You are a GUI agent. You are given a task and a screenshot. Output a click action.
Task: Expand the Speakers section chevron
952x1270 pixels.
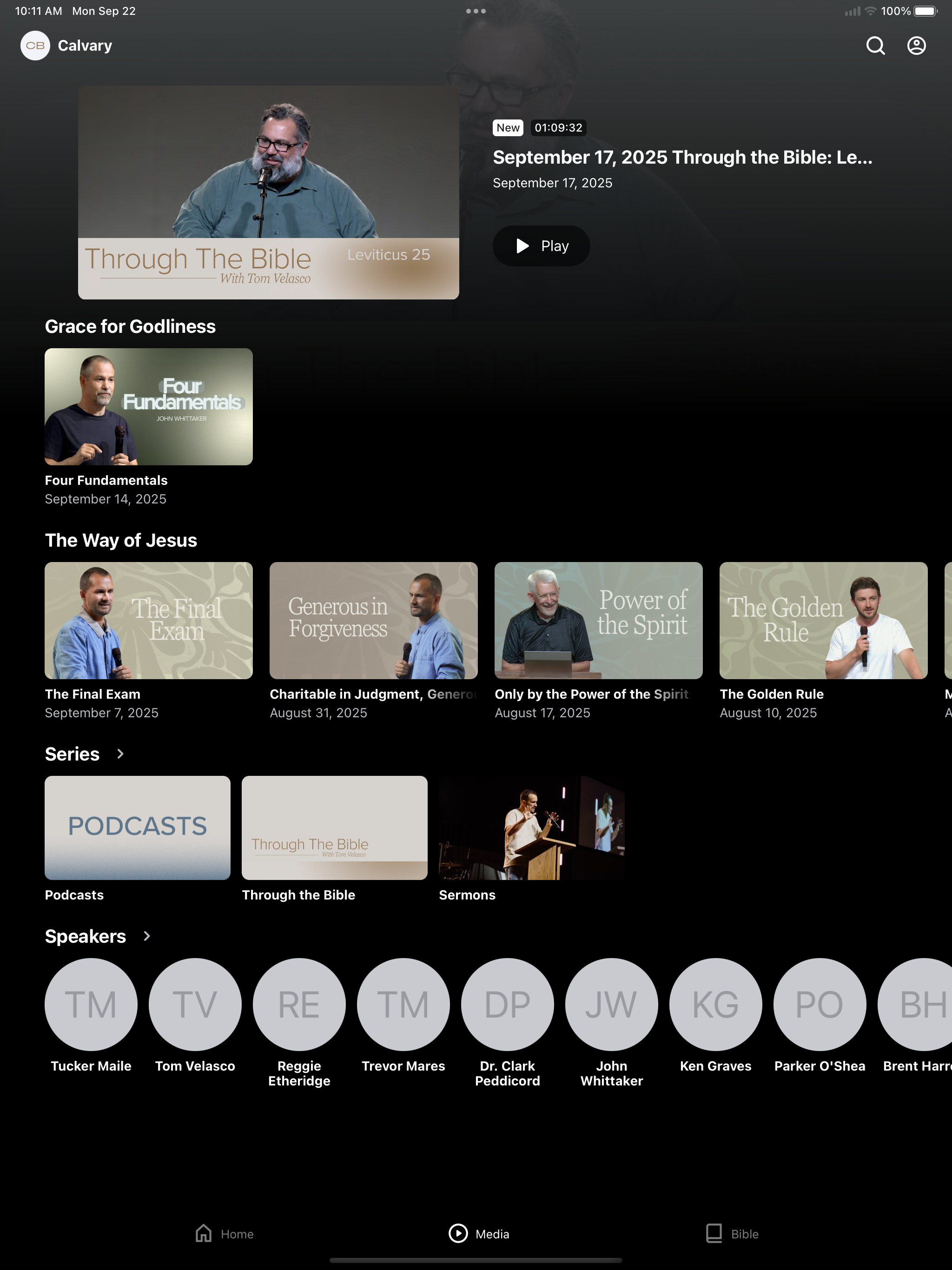click(146, 936)
